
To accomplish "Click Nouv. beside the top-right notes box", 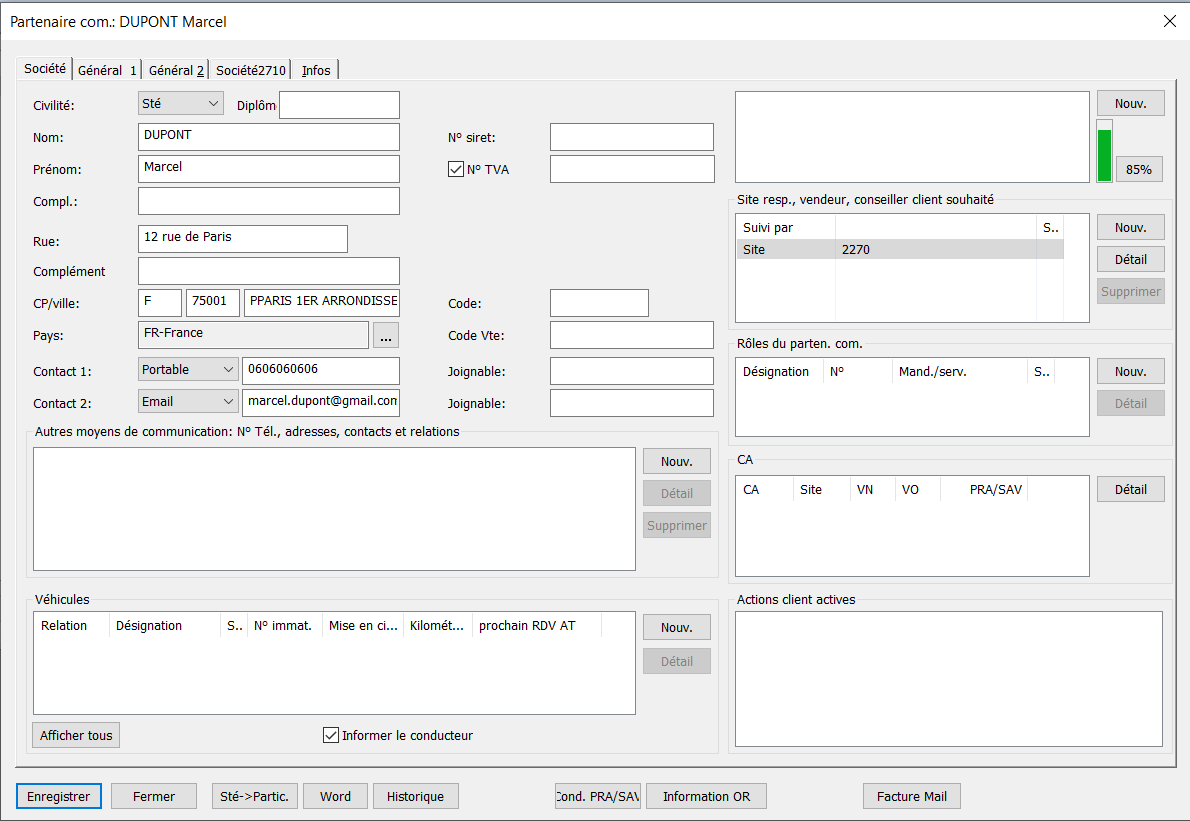I will pyautogui.click(x=1131, y=103).
